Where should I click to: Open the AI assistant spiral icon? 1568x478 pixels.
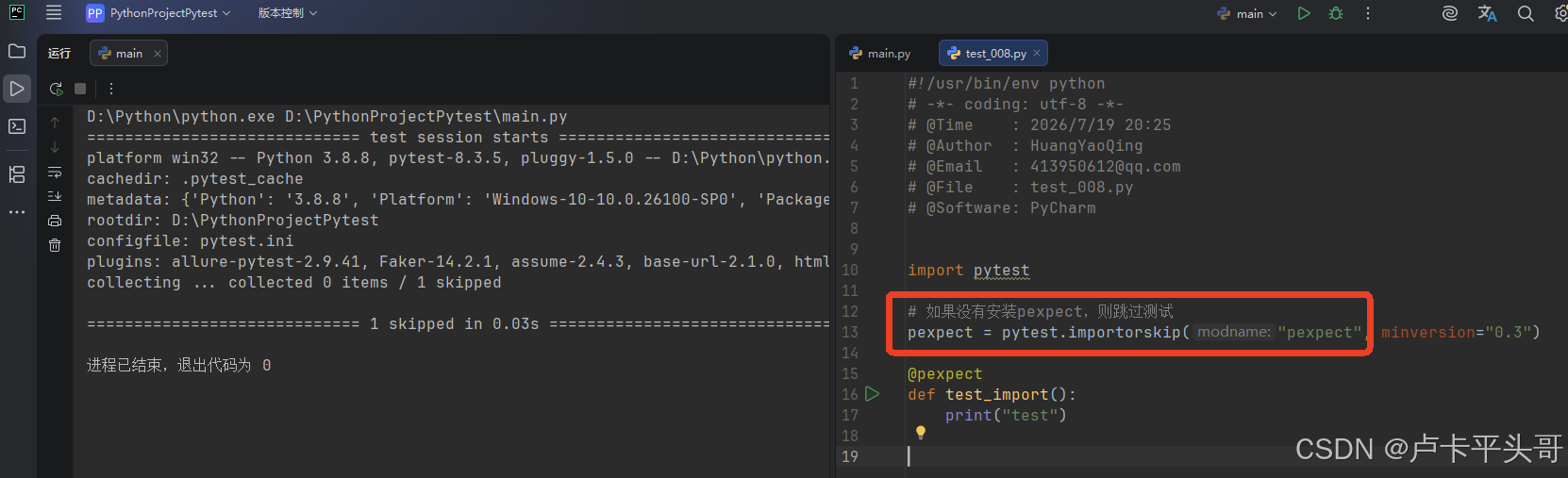[1450, 13]
